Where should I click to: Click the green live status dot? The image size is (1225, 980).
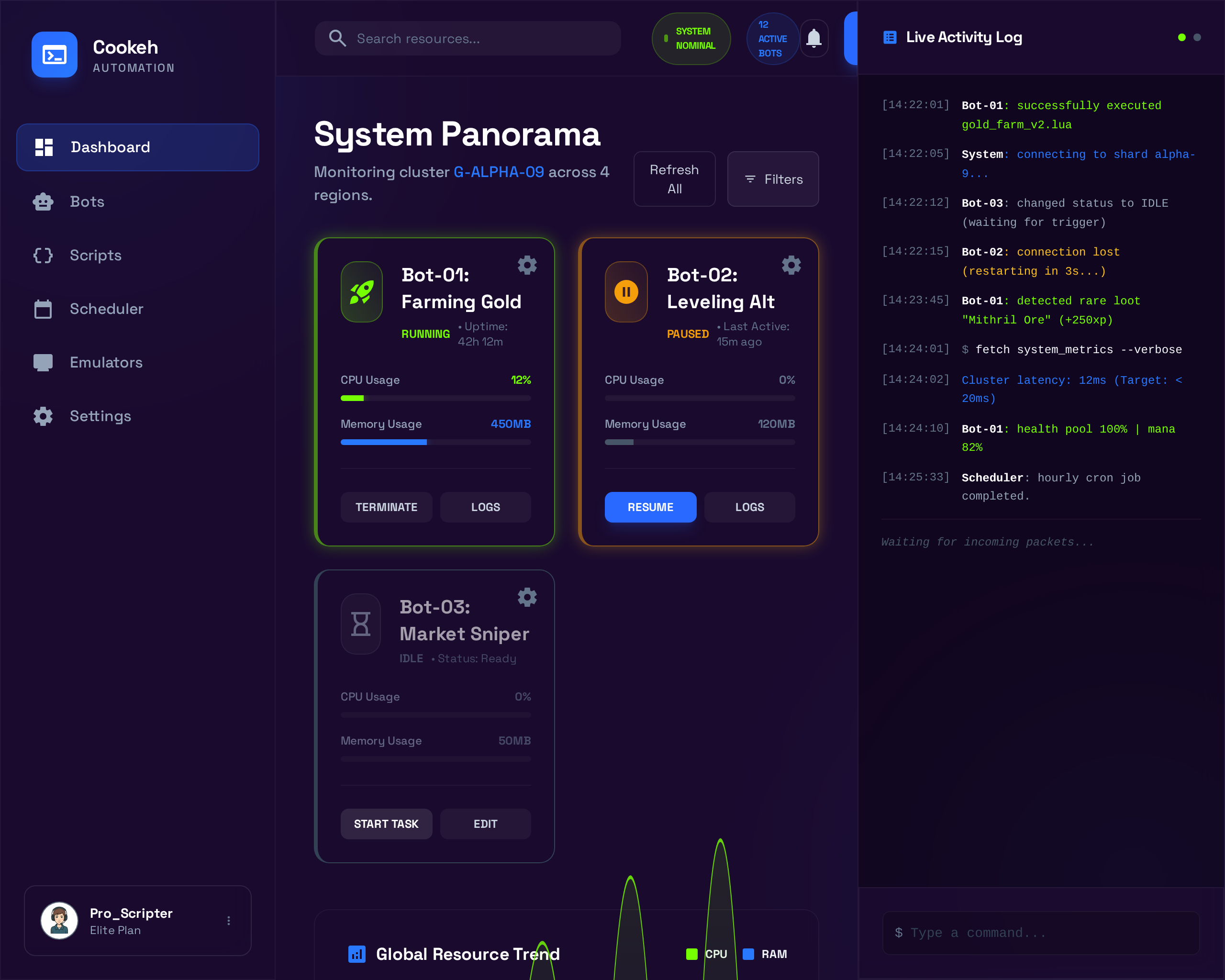pyautogui.click(x=1182, y=37)
